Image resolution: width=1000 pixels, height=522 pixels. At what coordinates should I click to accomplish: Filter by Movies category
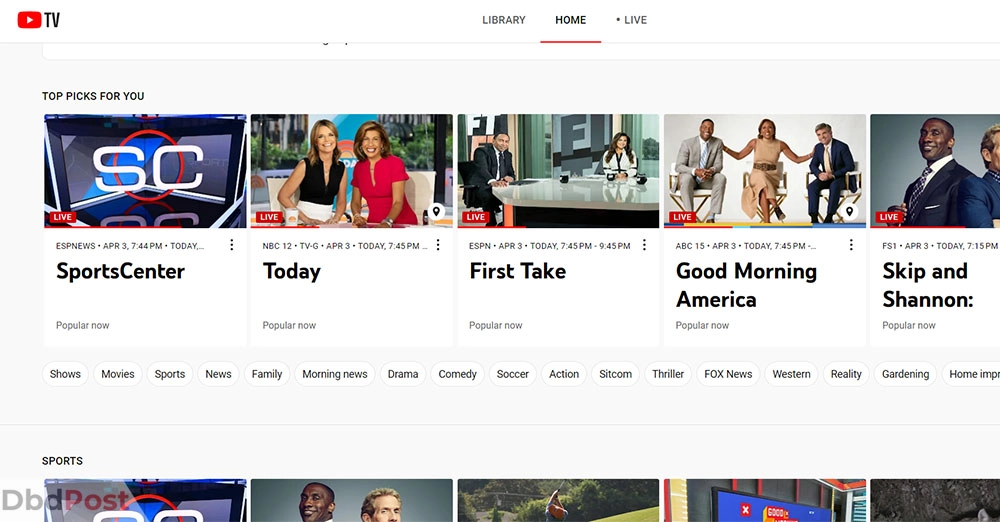click(x=118, y=374)
